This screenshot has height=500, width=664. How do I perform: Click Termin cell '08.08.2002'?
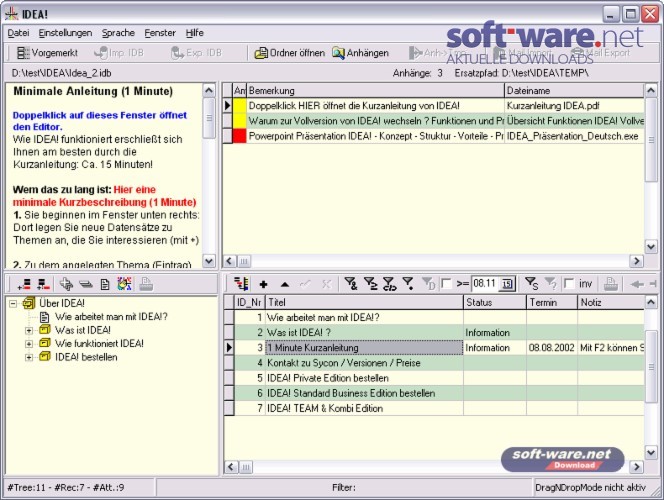(552, 348)
